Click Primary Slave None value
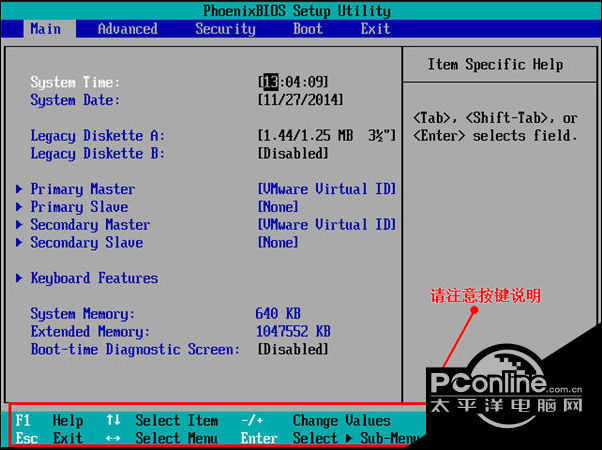 278,207
